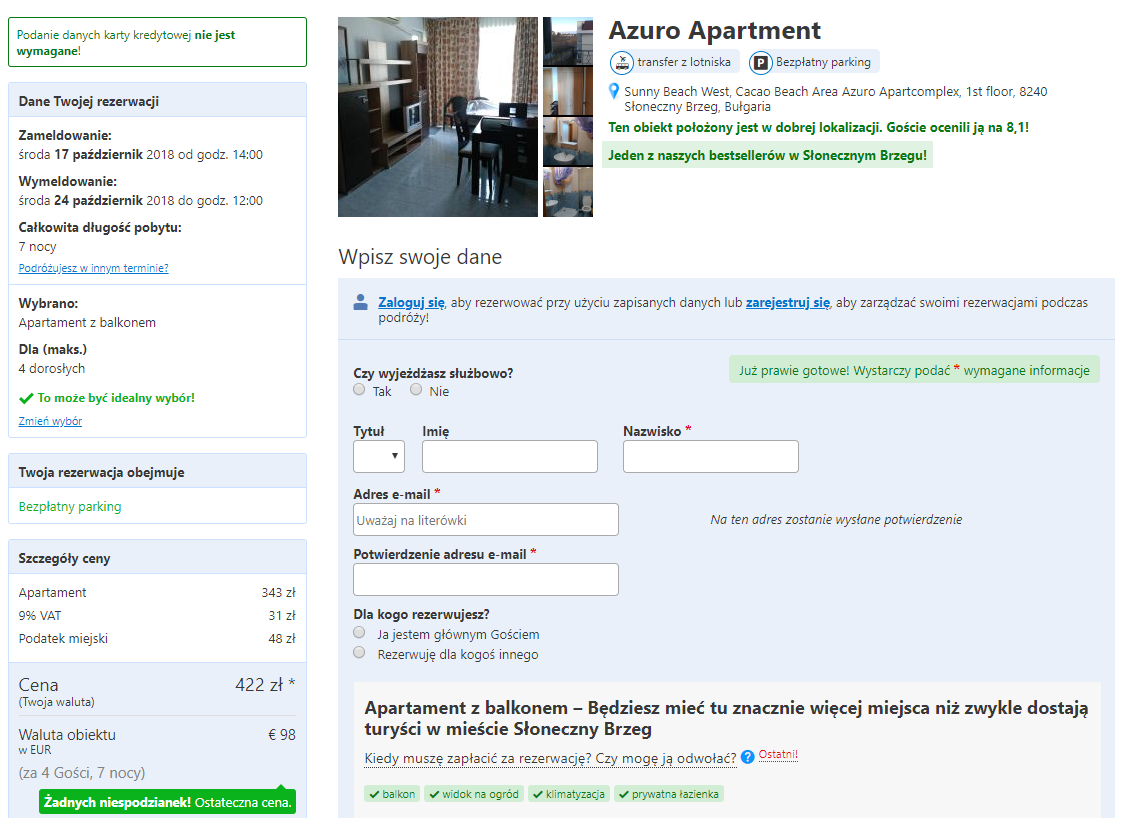This screenshot has height=818, width=1124.
Task: Click the blue question mark help icon
Action: [x=748, y=757]
